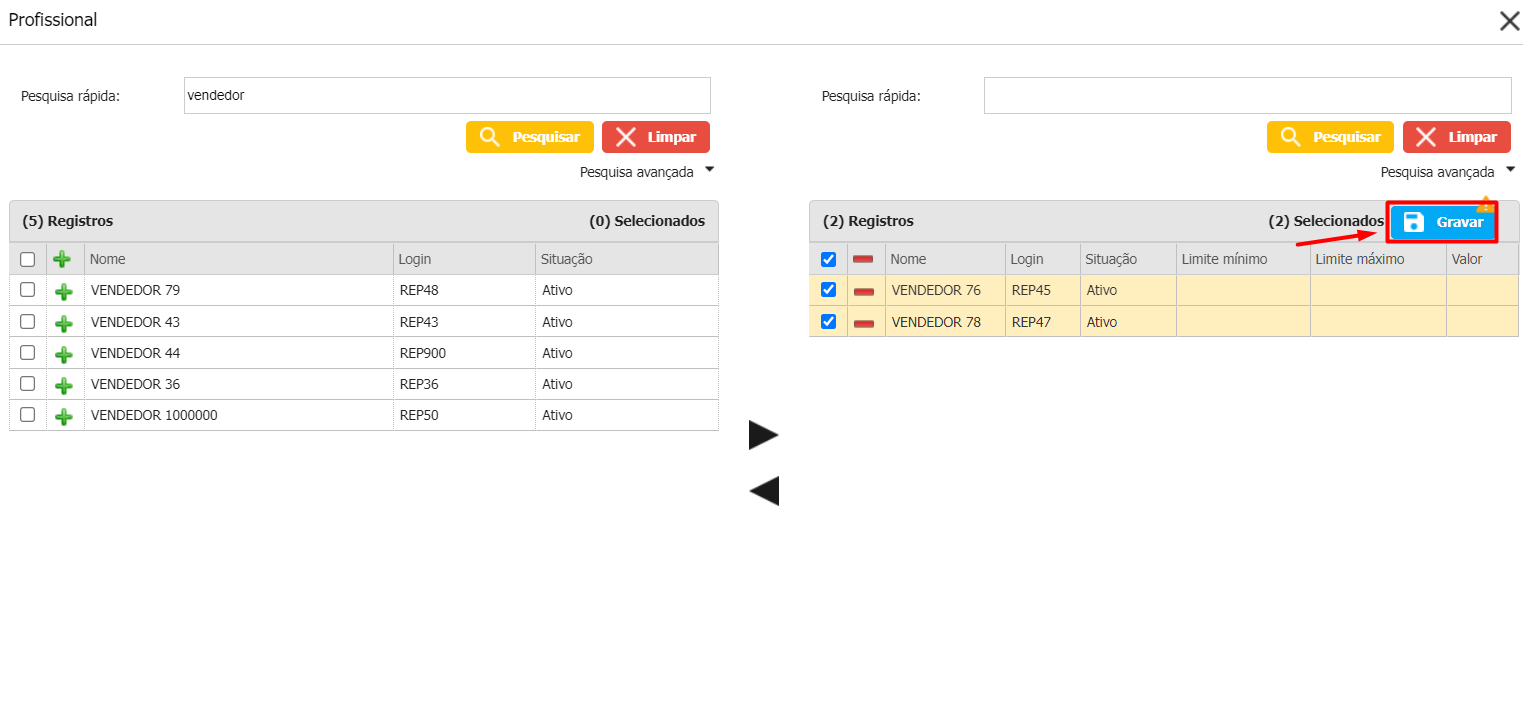Click the Valor column header

[1482, 259]
